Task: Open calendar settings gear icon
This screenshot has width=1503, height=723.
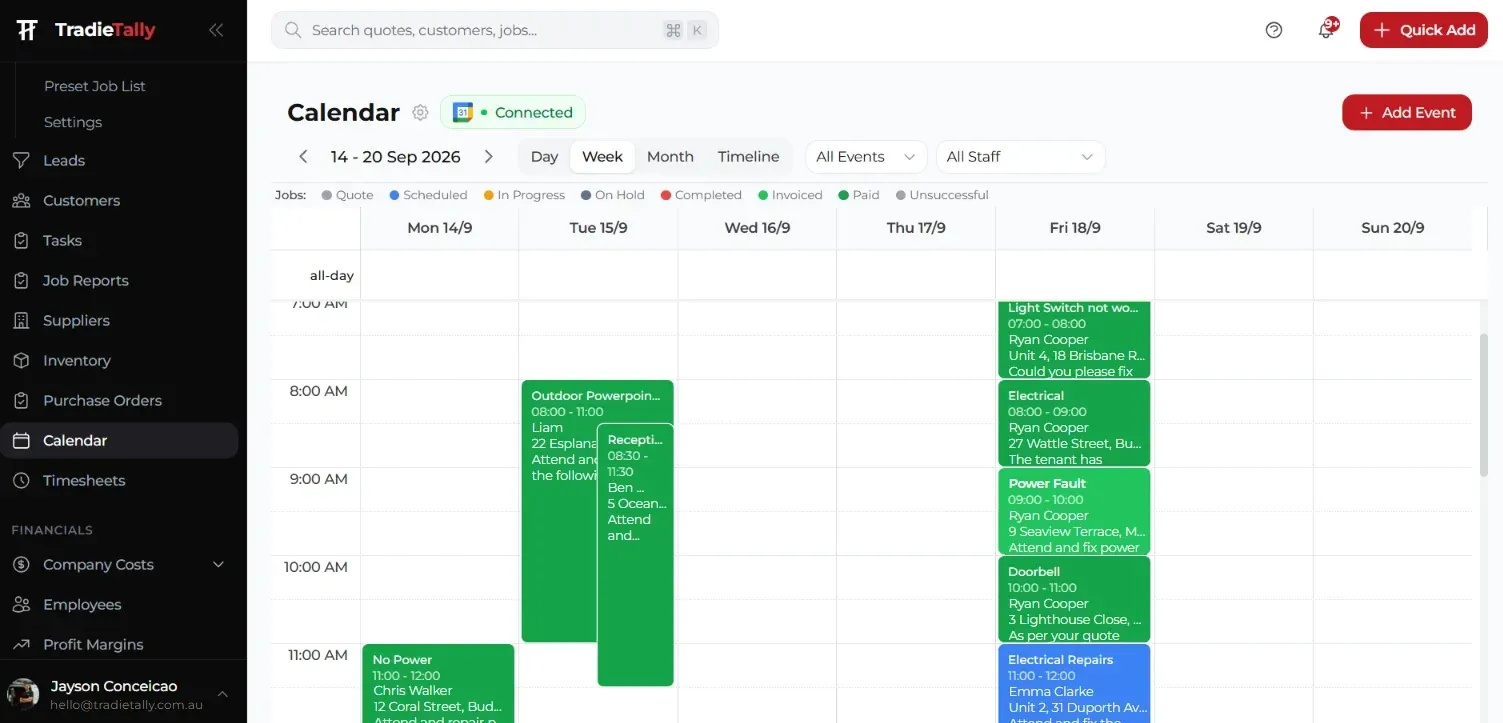Action: 420,113
